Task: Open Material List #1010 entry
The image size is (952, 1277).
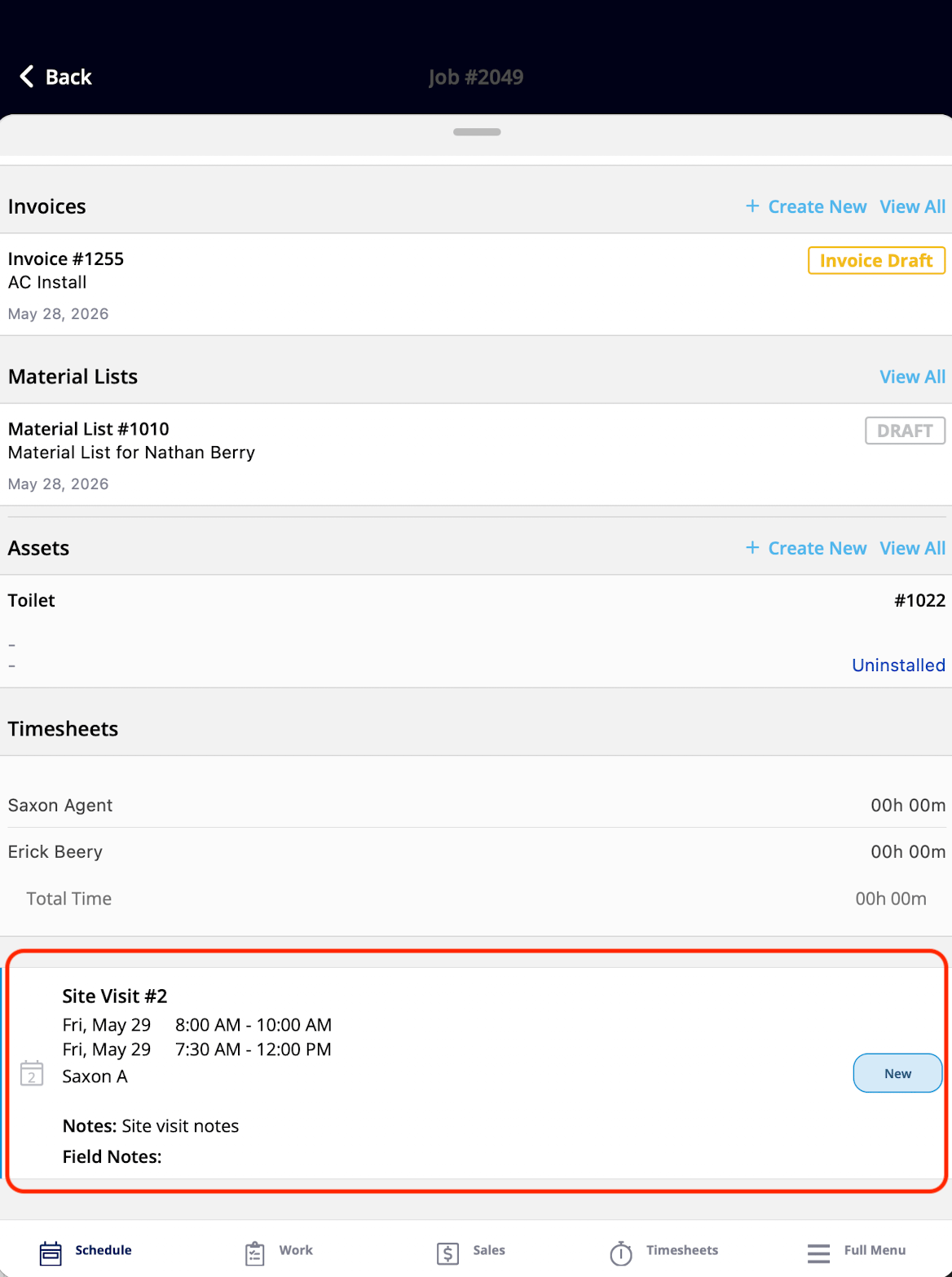Action: [476, 455]
